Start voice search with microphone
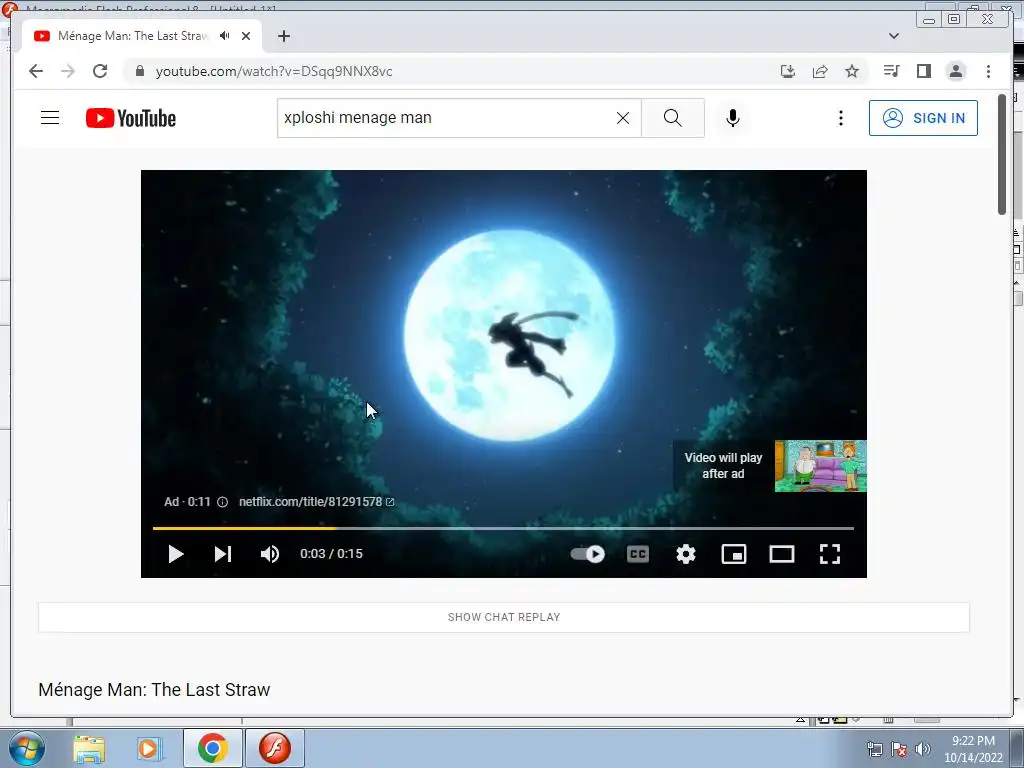This screenshot has height=768, width=1024. coord(733,118)
